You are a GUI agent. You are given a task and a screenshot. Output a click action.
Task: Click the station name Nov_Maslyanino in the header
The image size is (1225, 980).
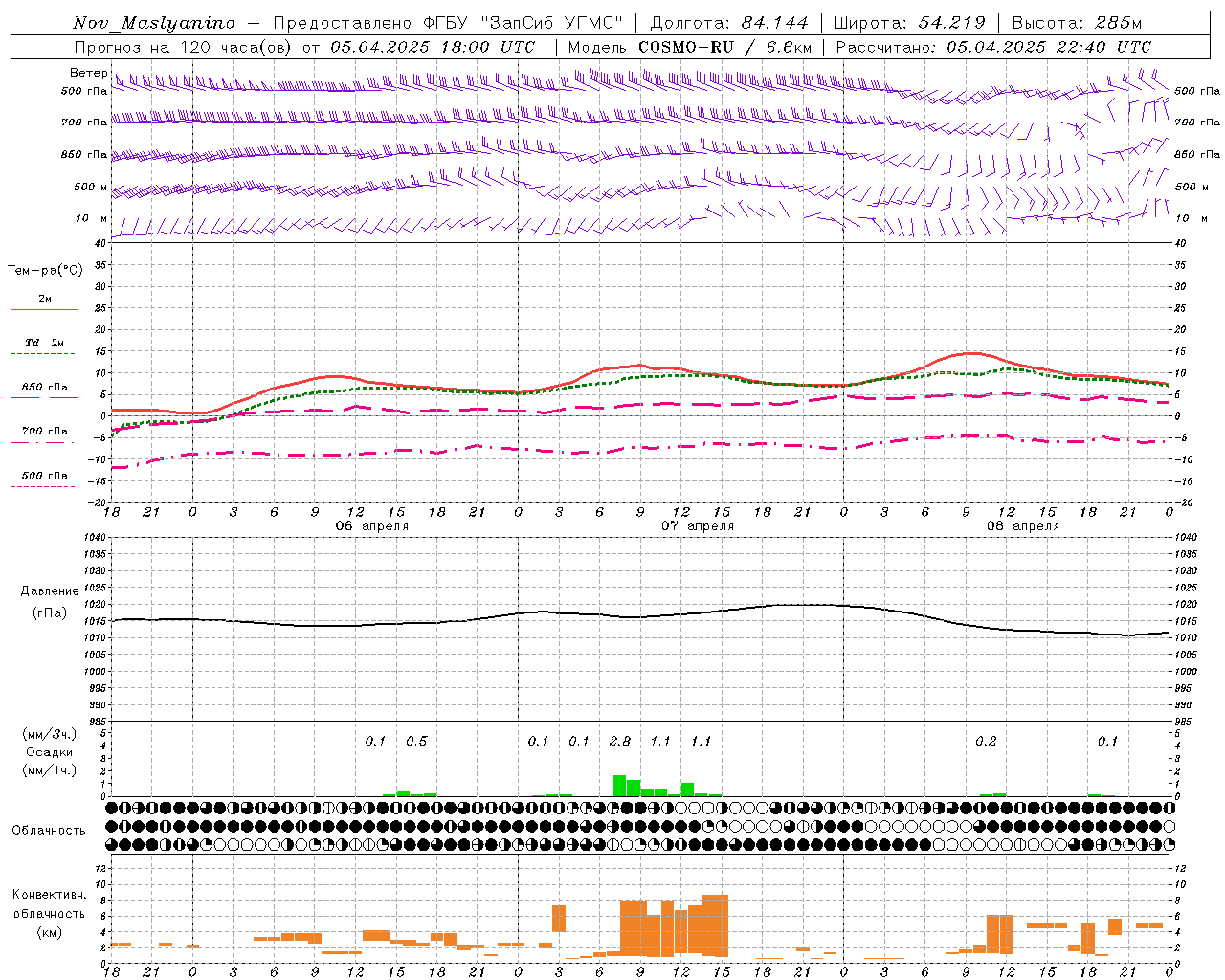pyautogui.click(x=154, y=23)
